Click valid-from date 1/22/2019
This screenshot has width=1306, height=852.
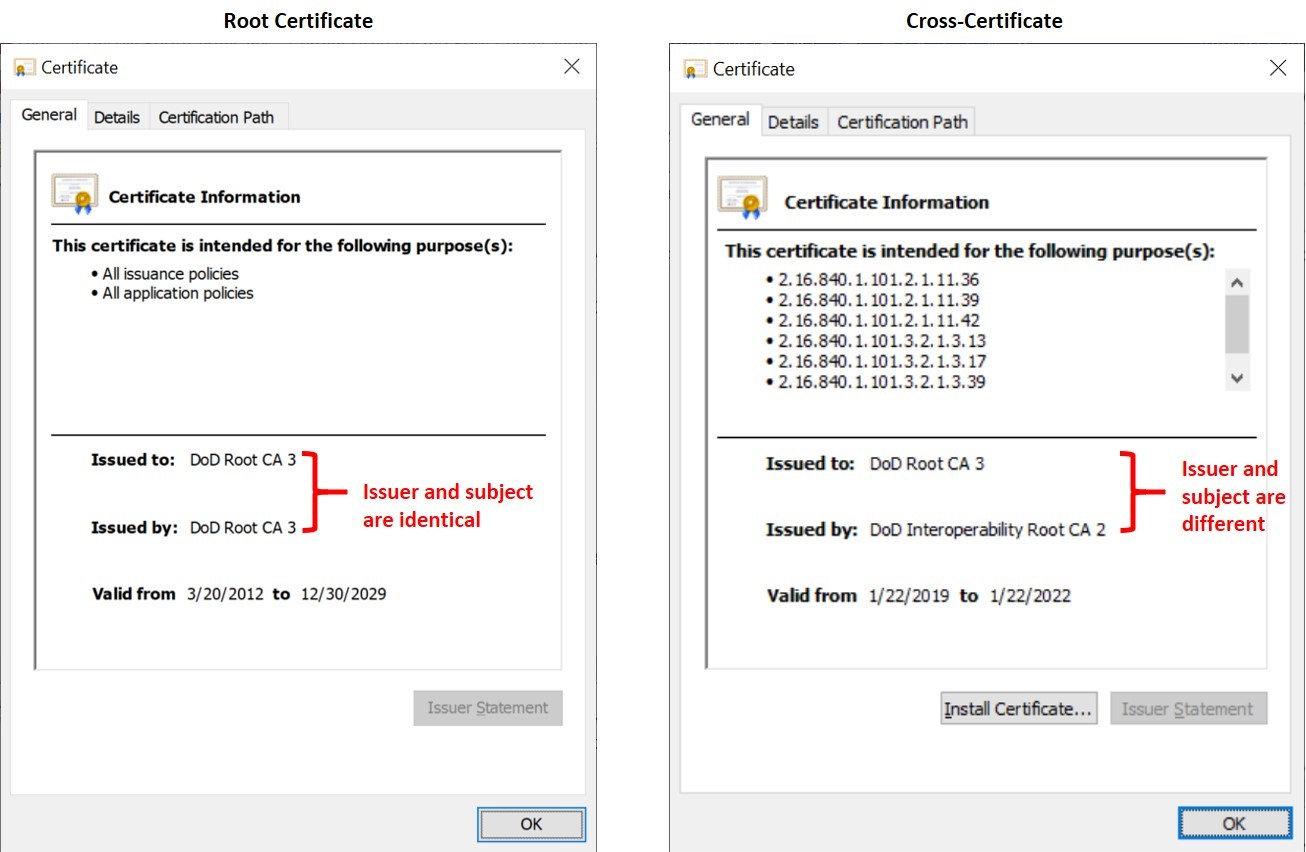pyautogui.click(x=911, y=596)
